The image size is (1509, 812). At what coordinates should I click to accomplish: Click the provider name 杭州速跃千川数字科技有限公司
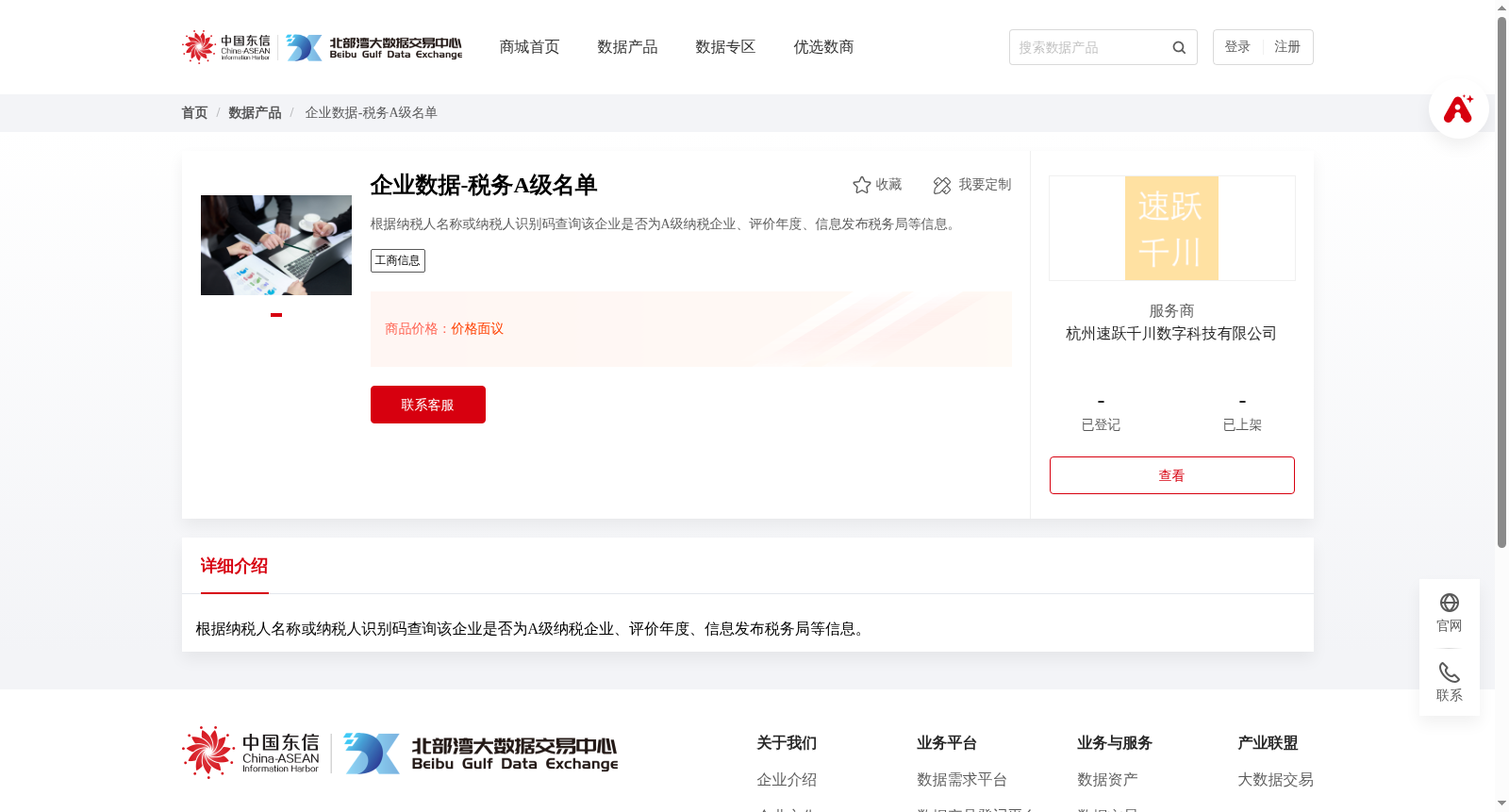click(x=1171, y=334)
